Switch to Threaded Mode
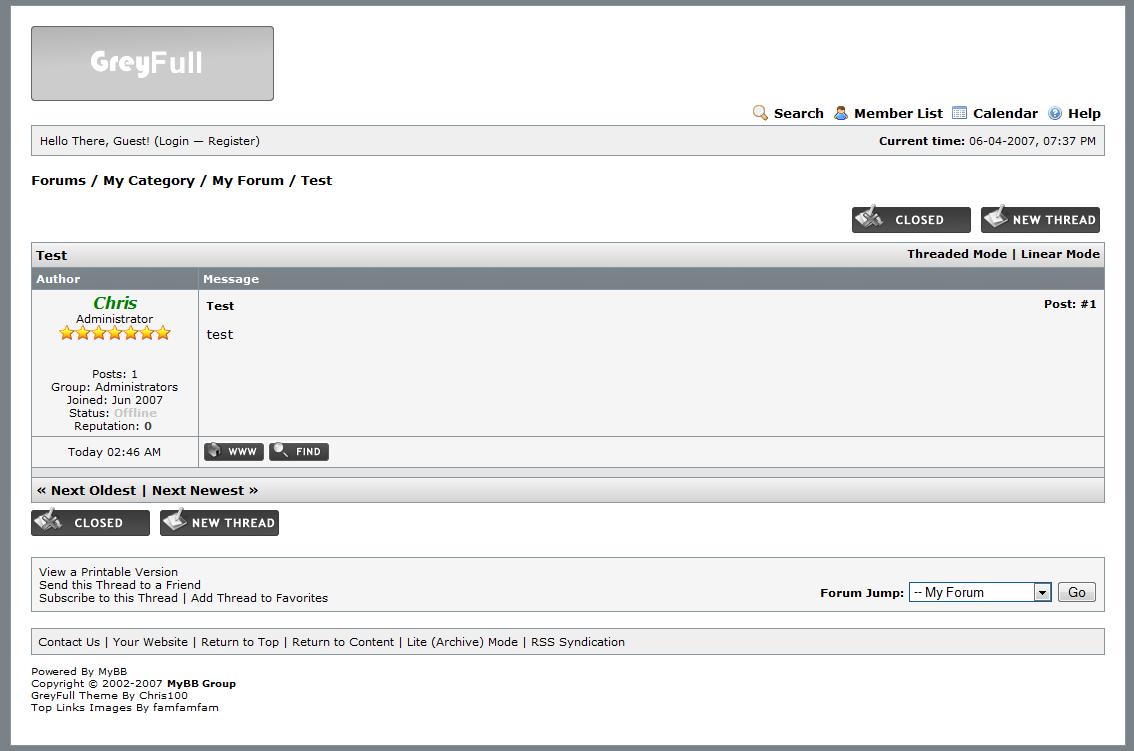This screenshot has height=751, width=1134. (956, 254)
